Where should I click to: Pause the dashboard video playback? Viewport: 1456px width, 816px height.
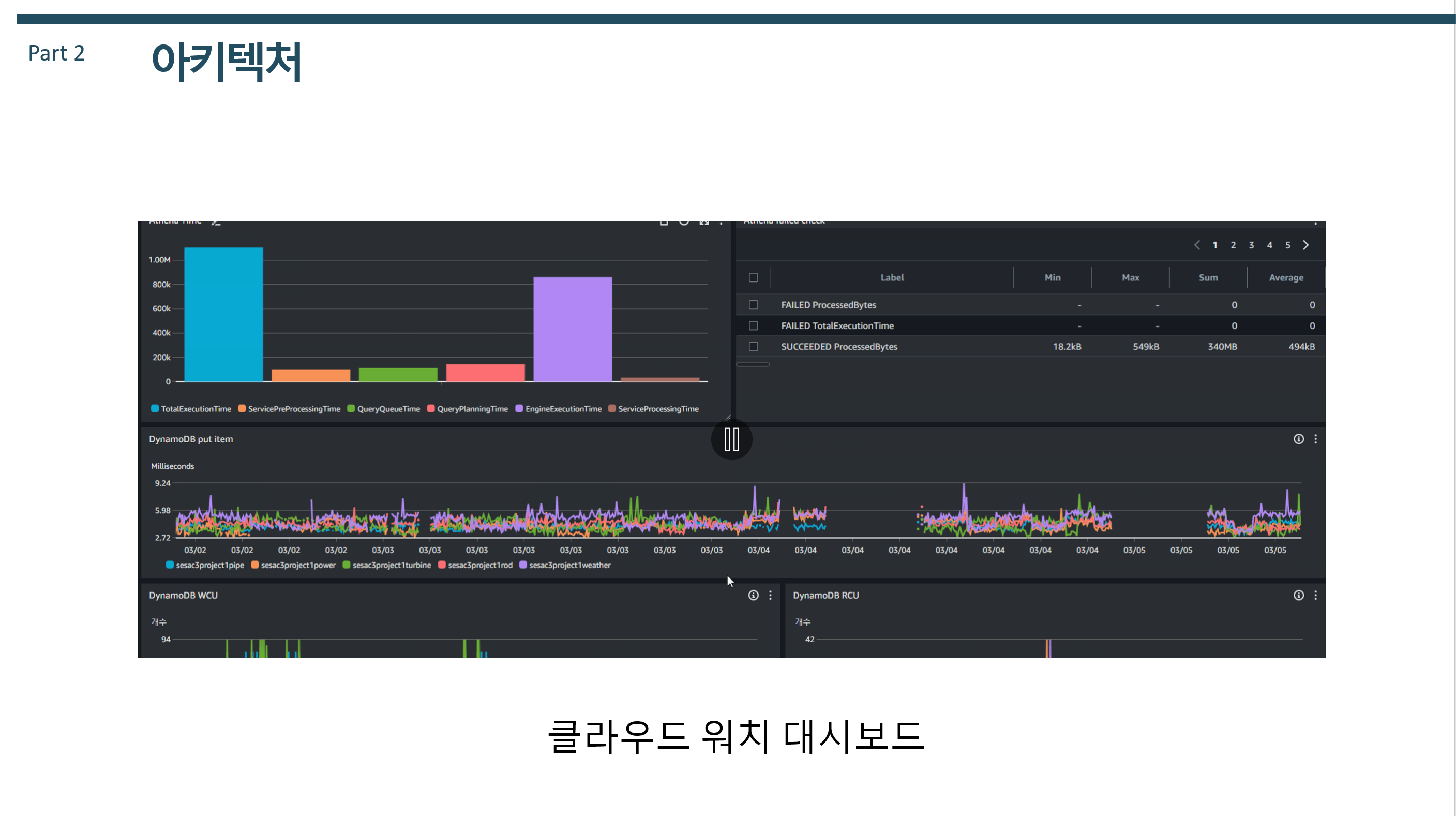coord(731,439)
